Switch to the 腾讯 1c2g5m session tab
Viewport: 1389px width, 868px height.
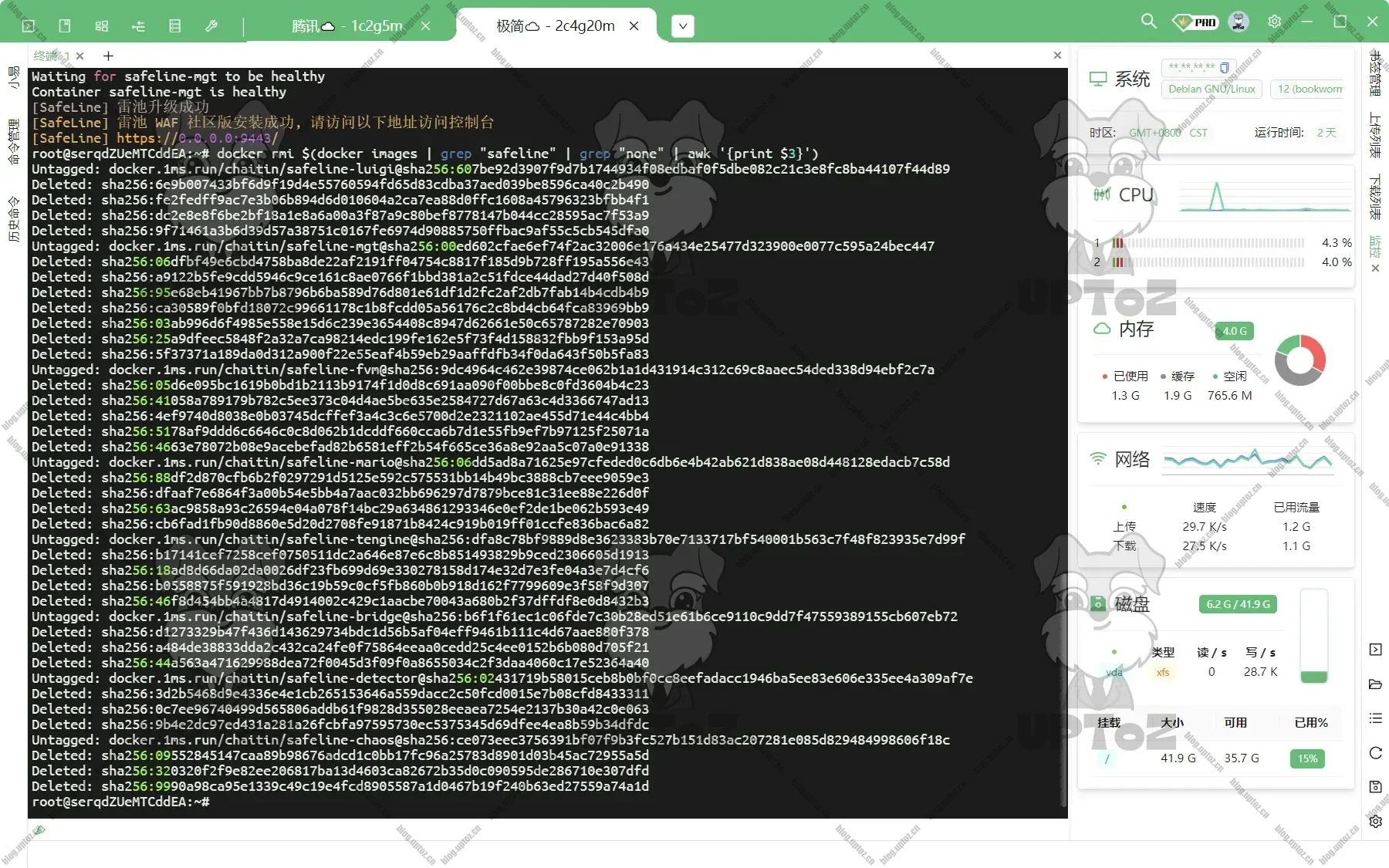(347, 26)
